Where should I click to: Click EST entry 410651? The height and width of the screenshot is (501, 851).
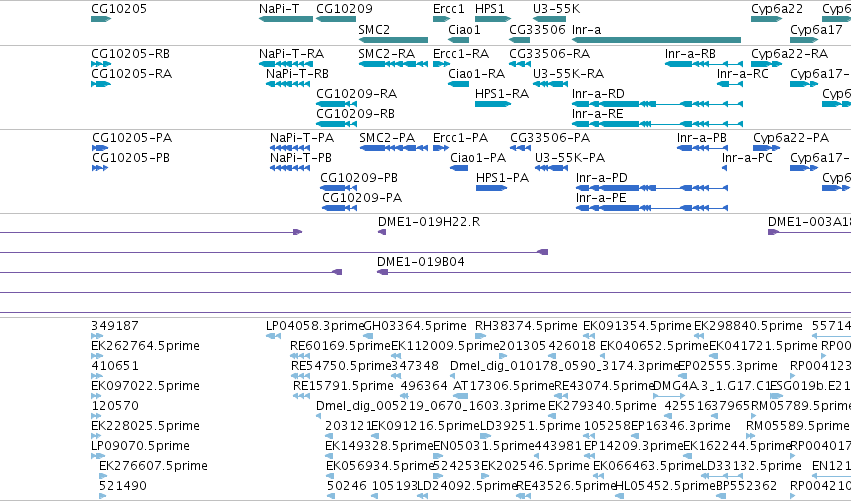[115, 366]
